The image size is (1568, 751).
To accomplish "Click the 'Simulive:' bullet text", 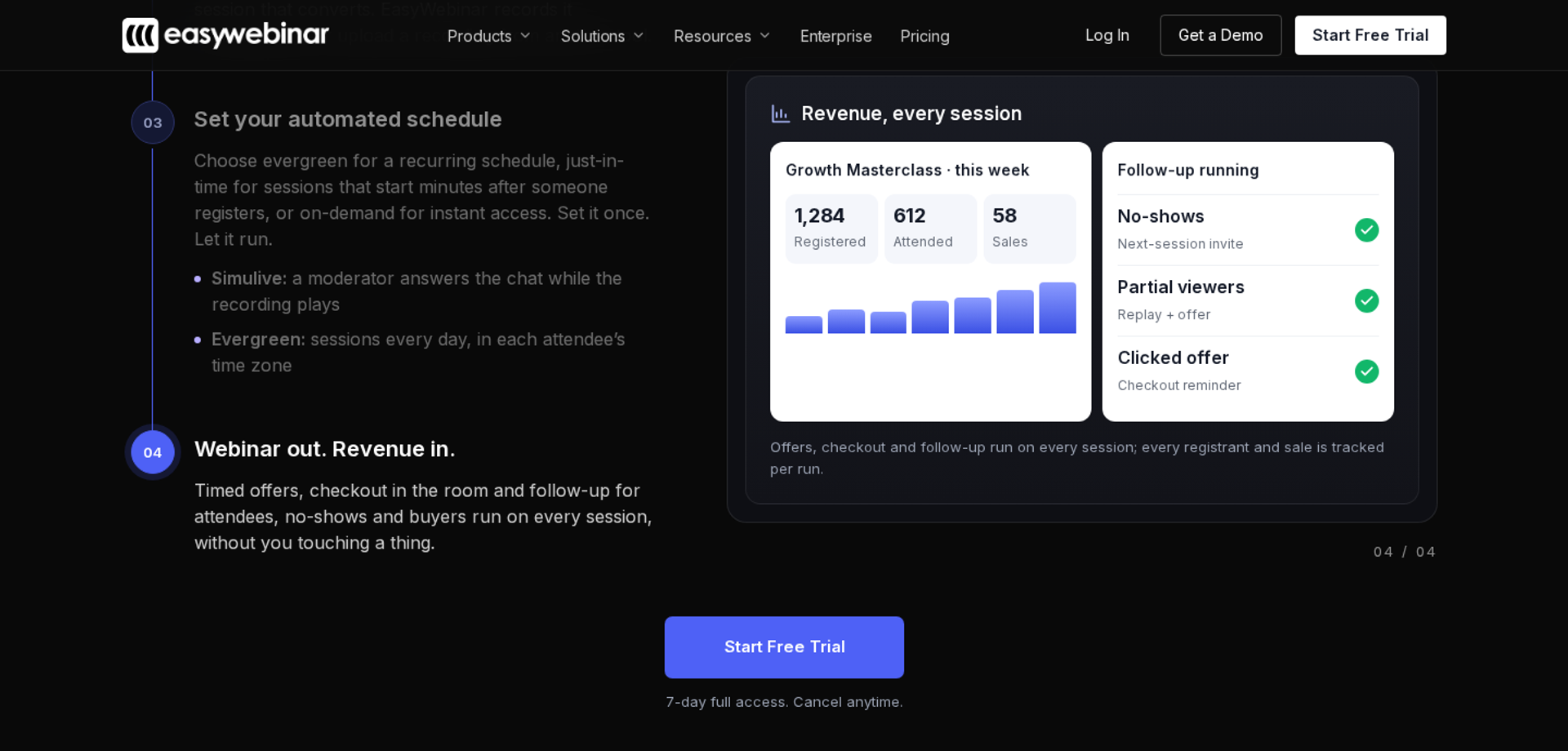I will tap(249, 278).
